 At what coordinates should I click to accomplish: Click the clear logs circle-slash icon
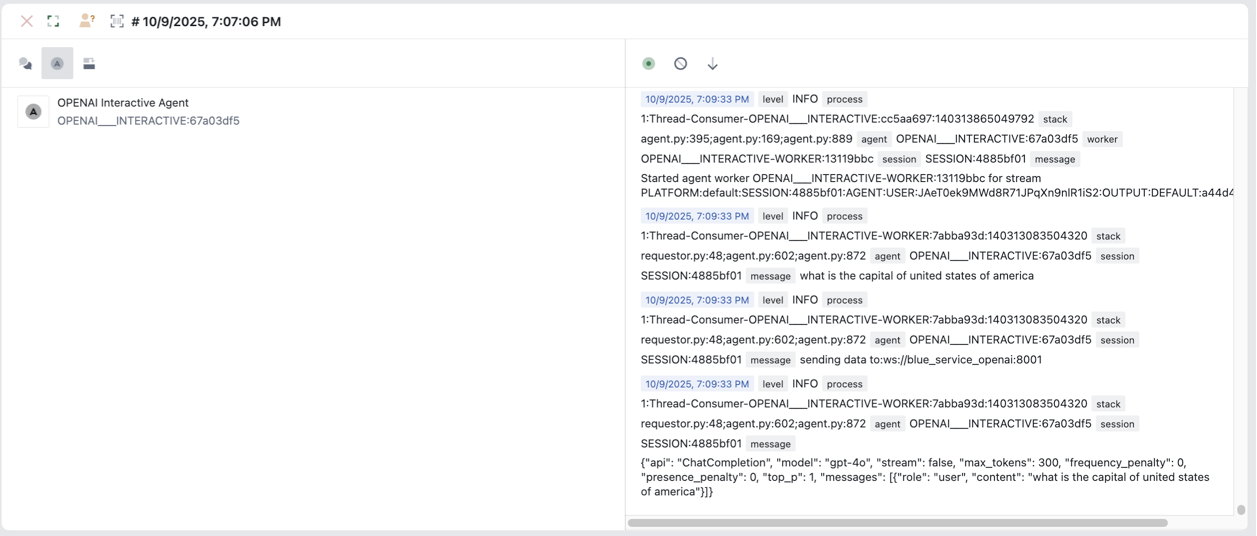[681, 64]
